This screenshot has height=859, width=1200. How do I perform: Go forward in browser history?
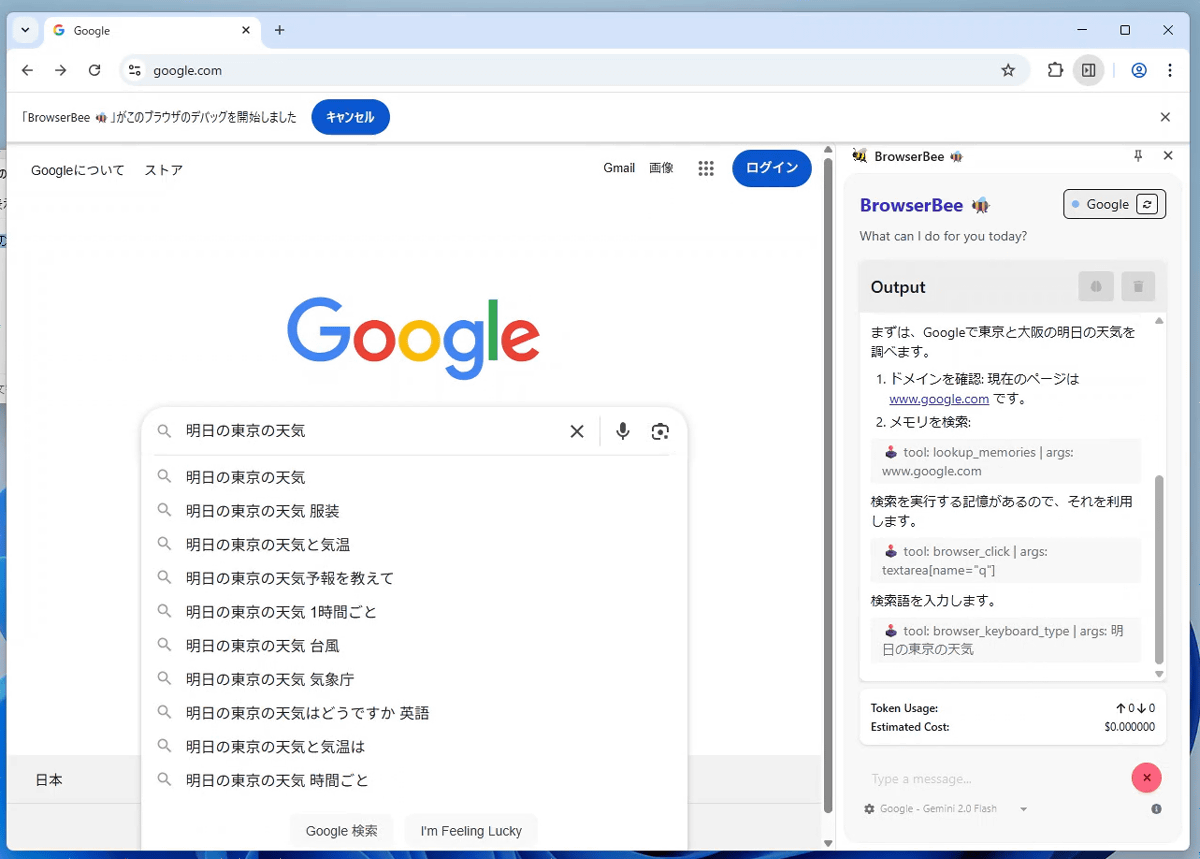[x=61, y=70]
